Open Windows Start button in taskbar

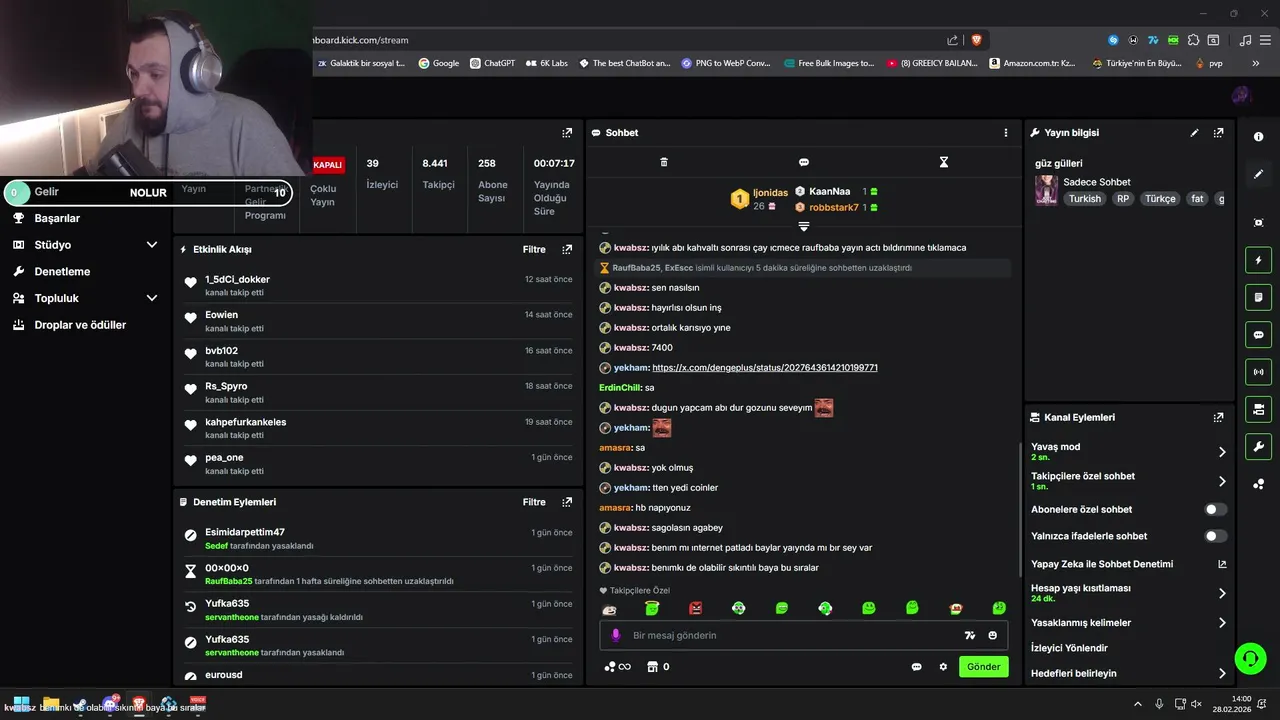click(x=21, y=703)
